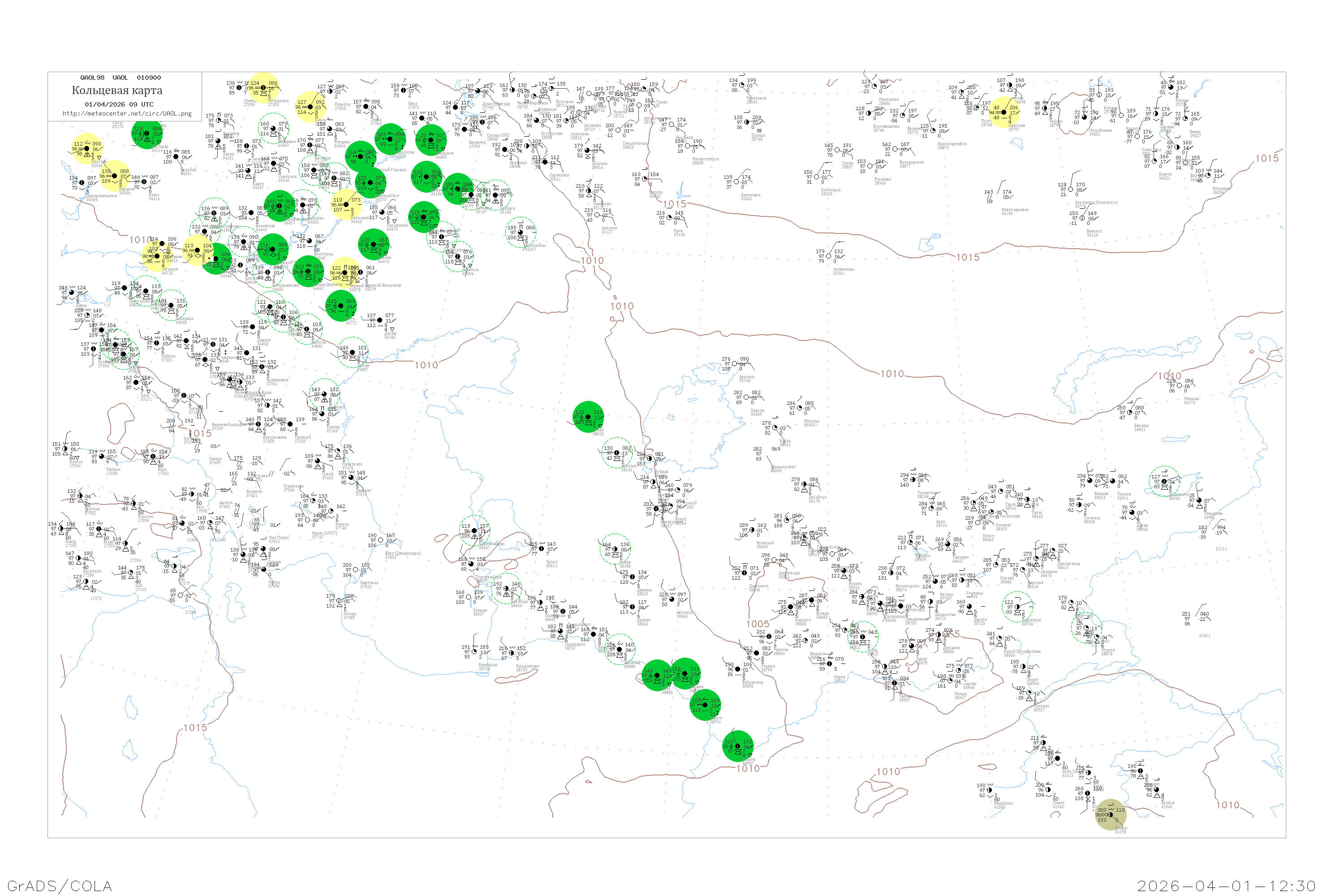Click the green station marker near Серахс 38974
The height and width of the screenshot is (896, 1344).
click(705, 705)
